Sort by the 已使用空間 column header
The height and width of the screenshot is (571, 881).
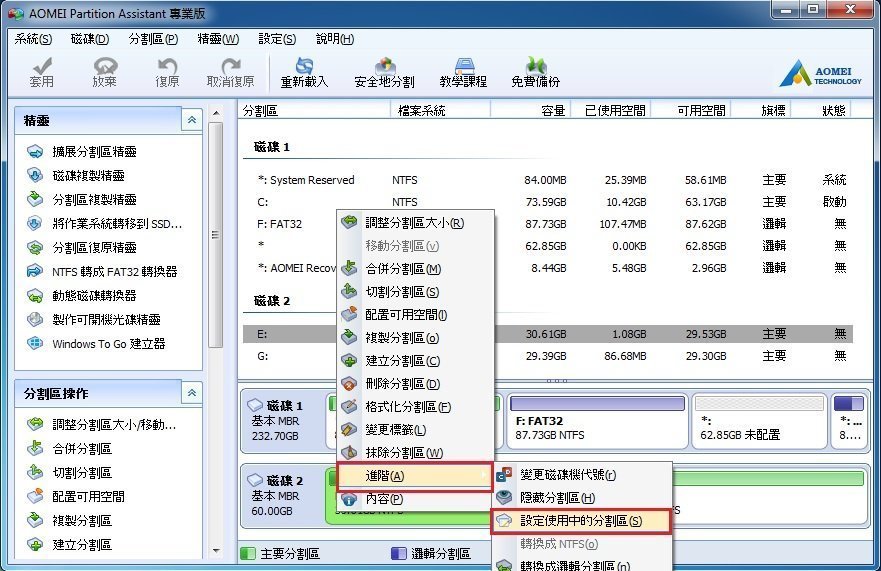point(611,111)
